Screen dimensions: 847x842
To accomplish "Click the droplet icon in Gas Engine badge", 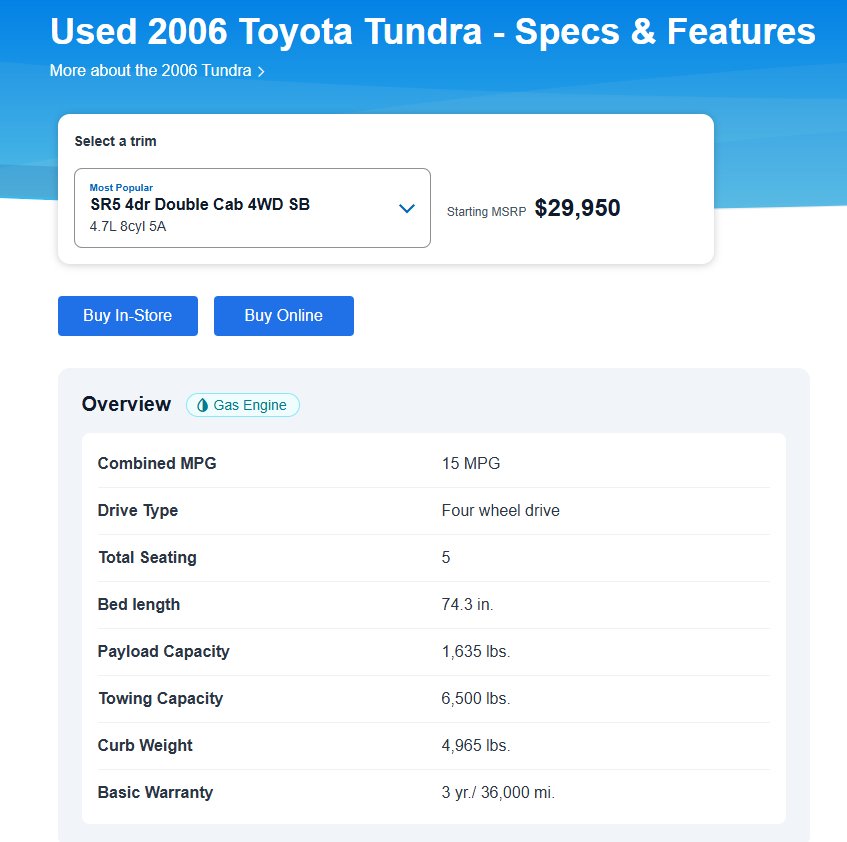I will (203, 405).
